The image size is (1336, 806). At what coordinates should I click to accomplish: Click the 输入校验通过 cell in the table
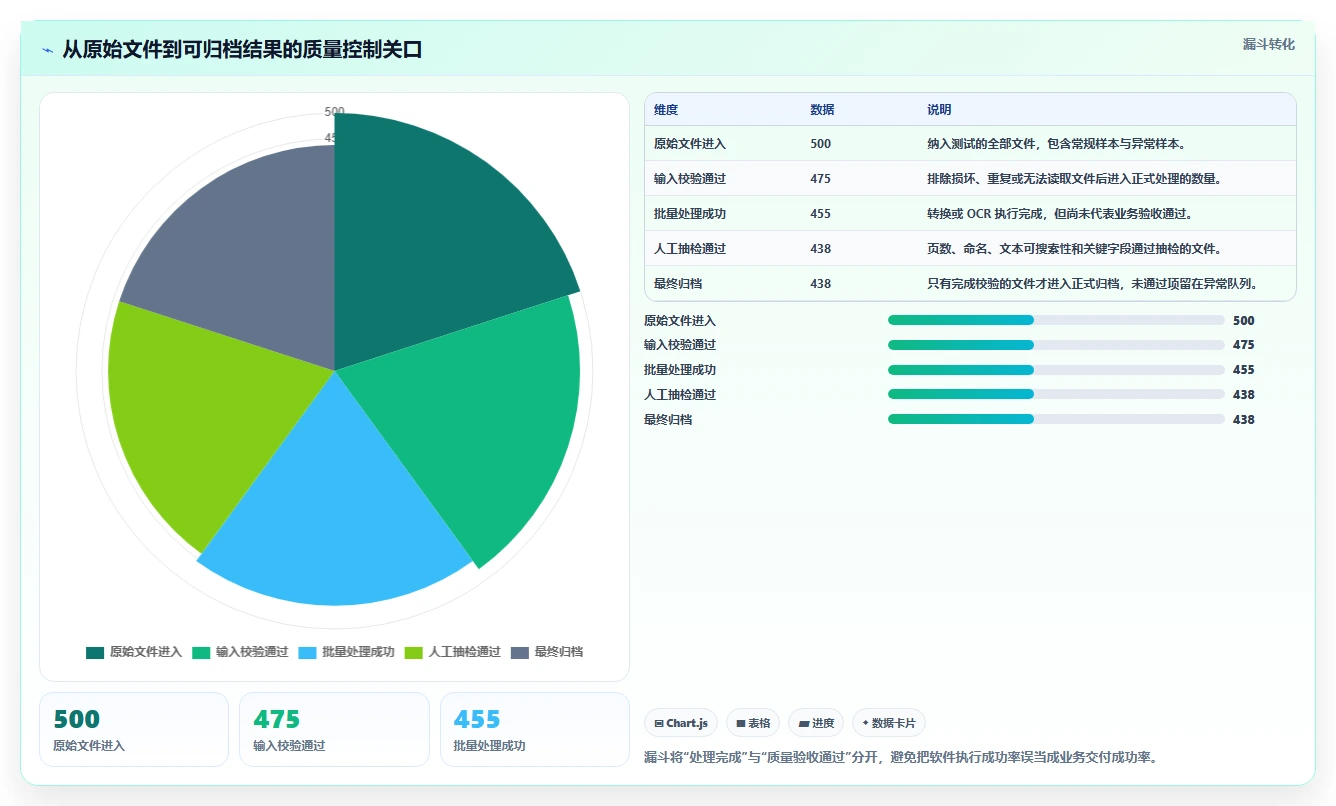(x=690, y=179)
